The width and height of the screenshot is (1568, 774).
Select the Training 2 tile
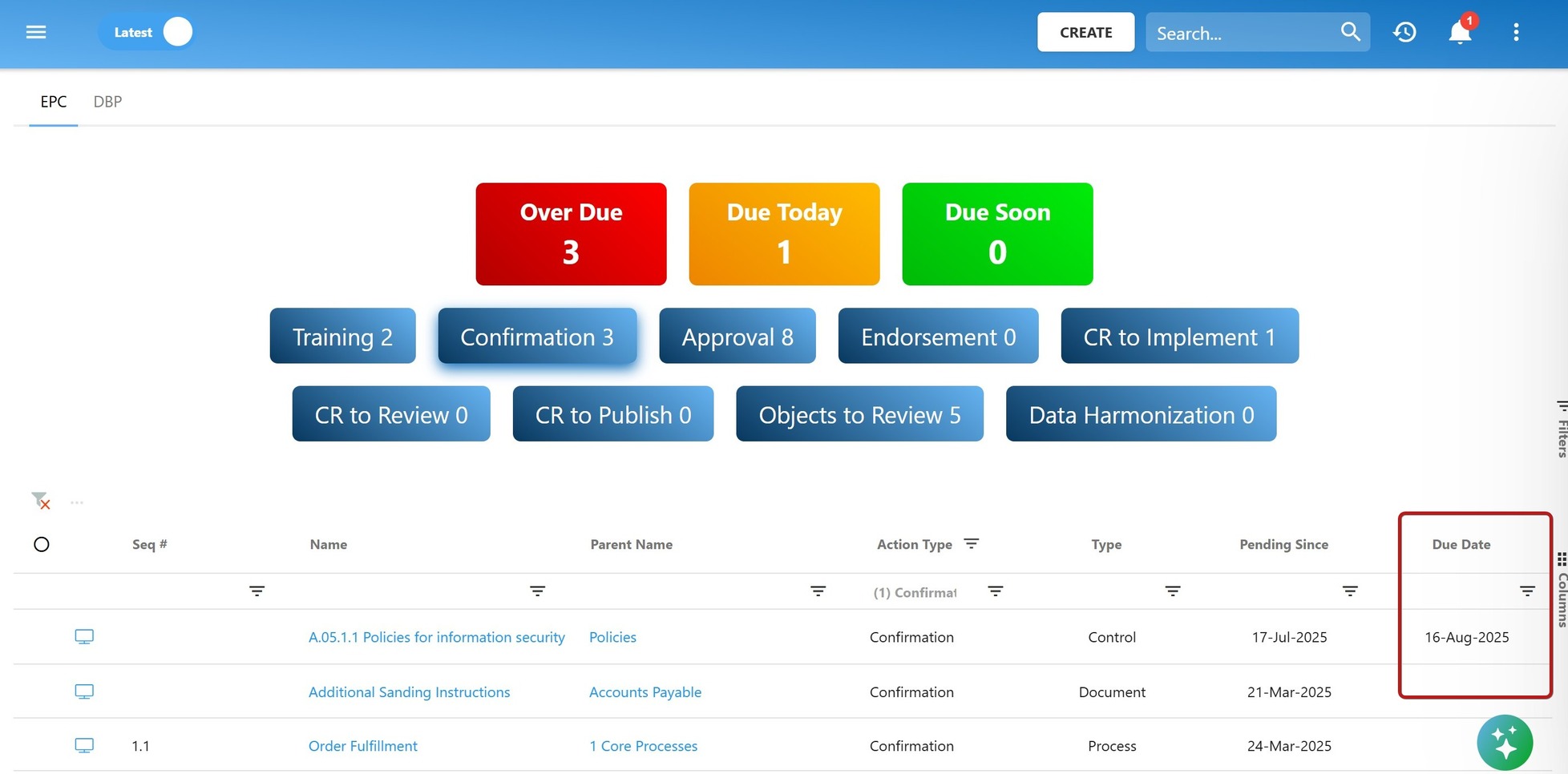342,336
